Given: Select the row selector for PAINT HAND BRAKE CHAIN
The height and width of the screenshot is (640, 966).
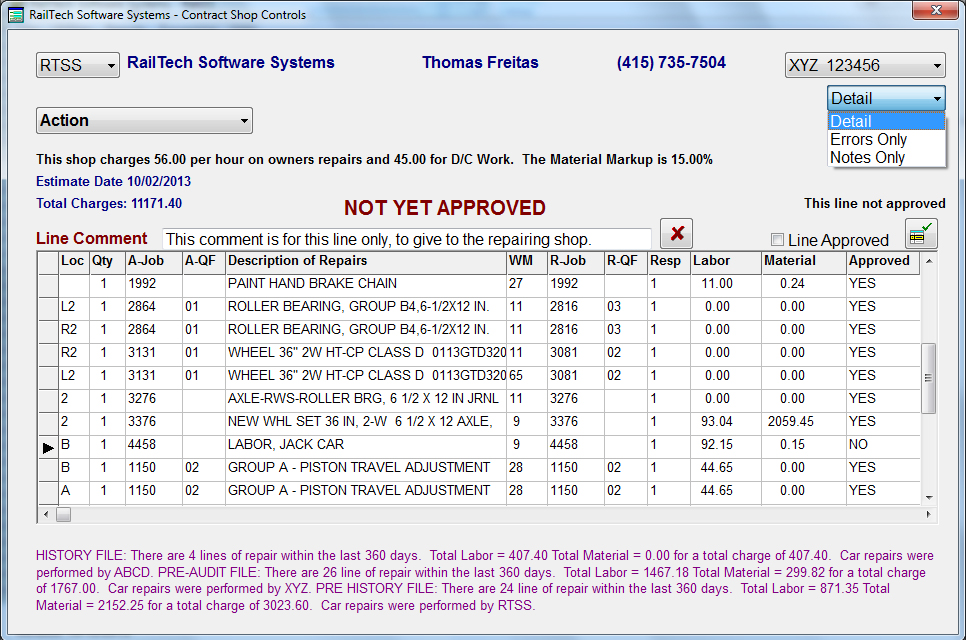Looking at the screenshot, I should pos(48,284).
